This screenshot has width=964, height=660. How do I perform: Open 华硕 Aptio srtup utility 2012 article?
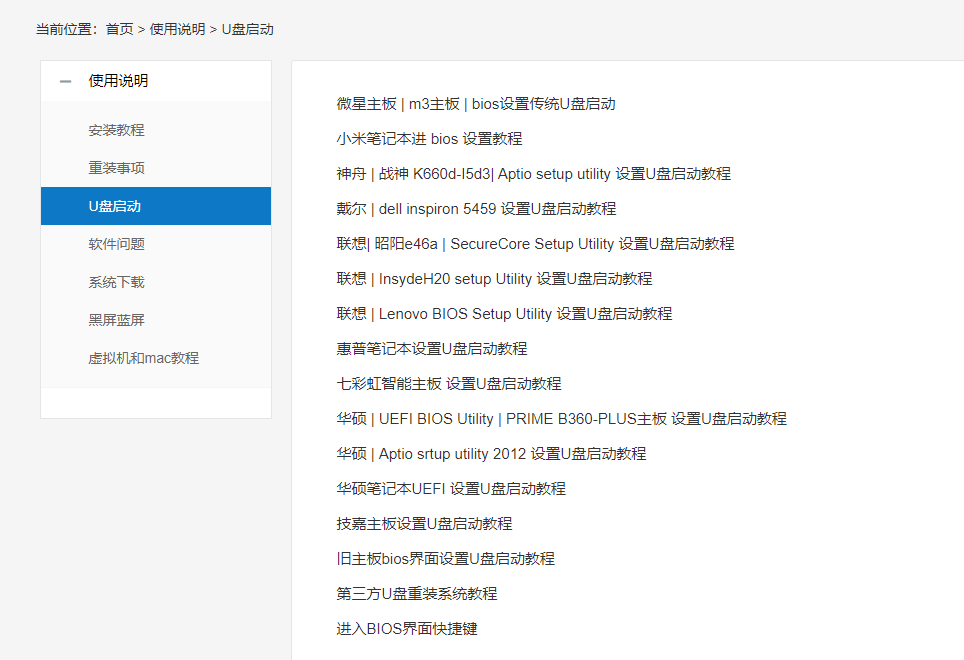point(491,454)
